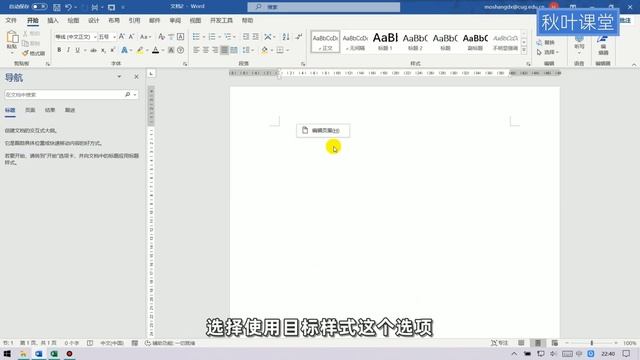Toggle the AutoSave switch
Image resolution: width=640 pixels, height=360 pixels.
pos(39,7)
